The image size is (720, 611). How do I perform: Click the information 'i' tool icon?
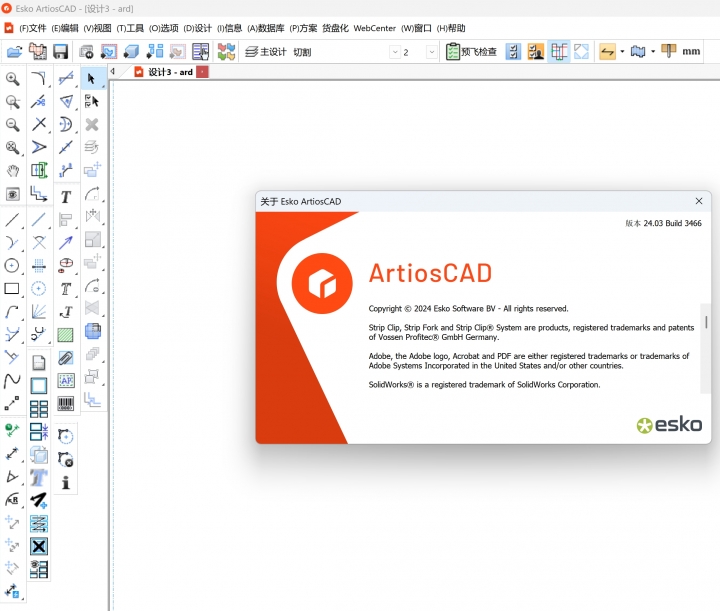coord(66,482)
